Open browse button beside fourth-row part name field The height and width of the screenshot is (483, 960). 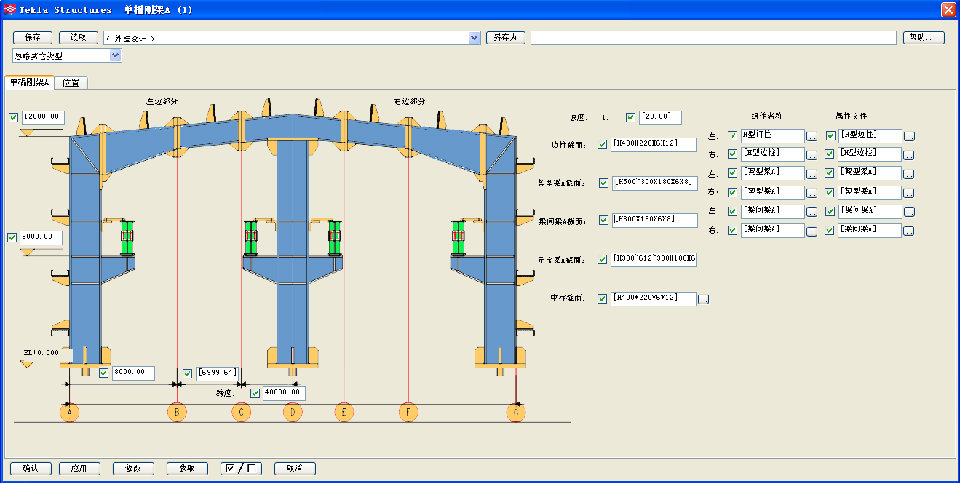[811, 193]
